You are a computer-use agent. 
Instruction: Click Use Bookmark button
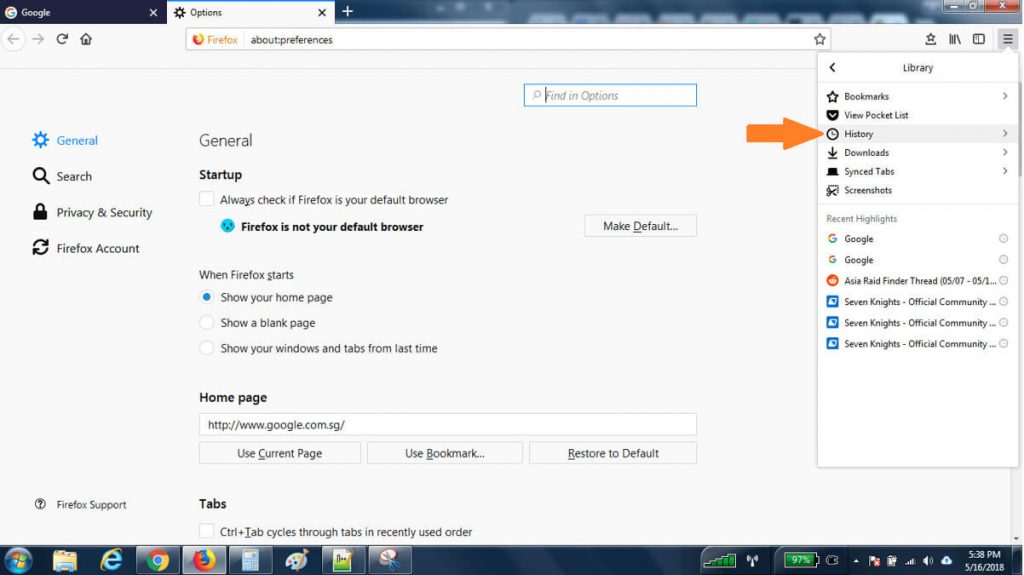coord(445,453)
